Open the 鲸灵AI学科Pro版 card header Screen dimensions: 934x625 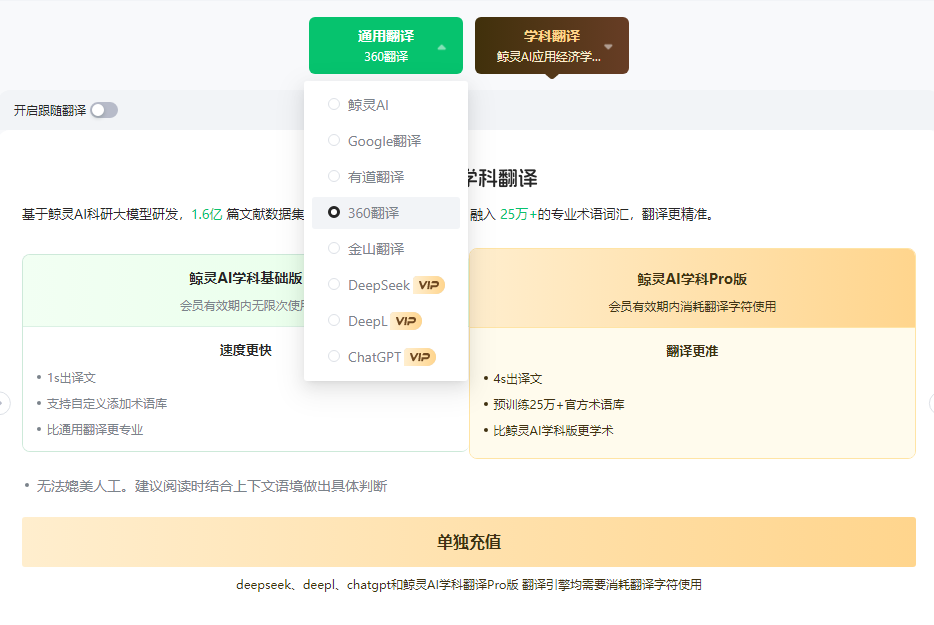point(692,288)
